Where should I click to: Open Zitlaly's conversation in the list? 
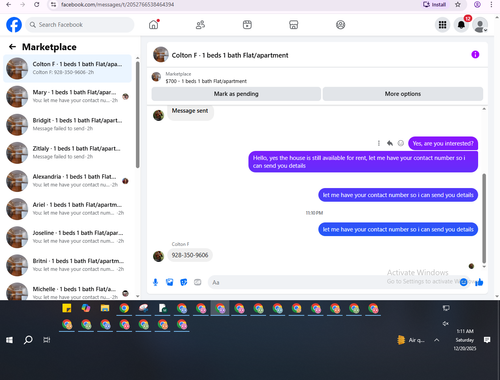[67, 153]
